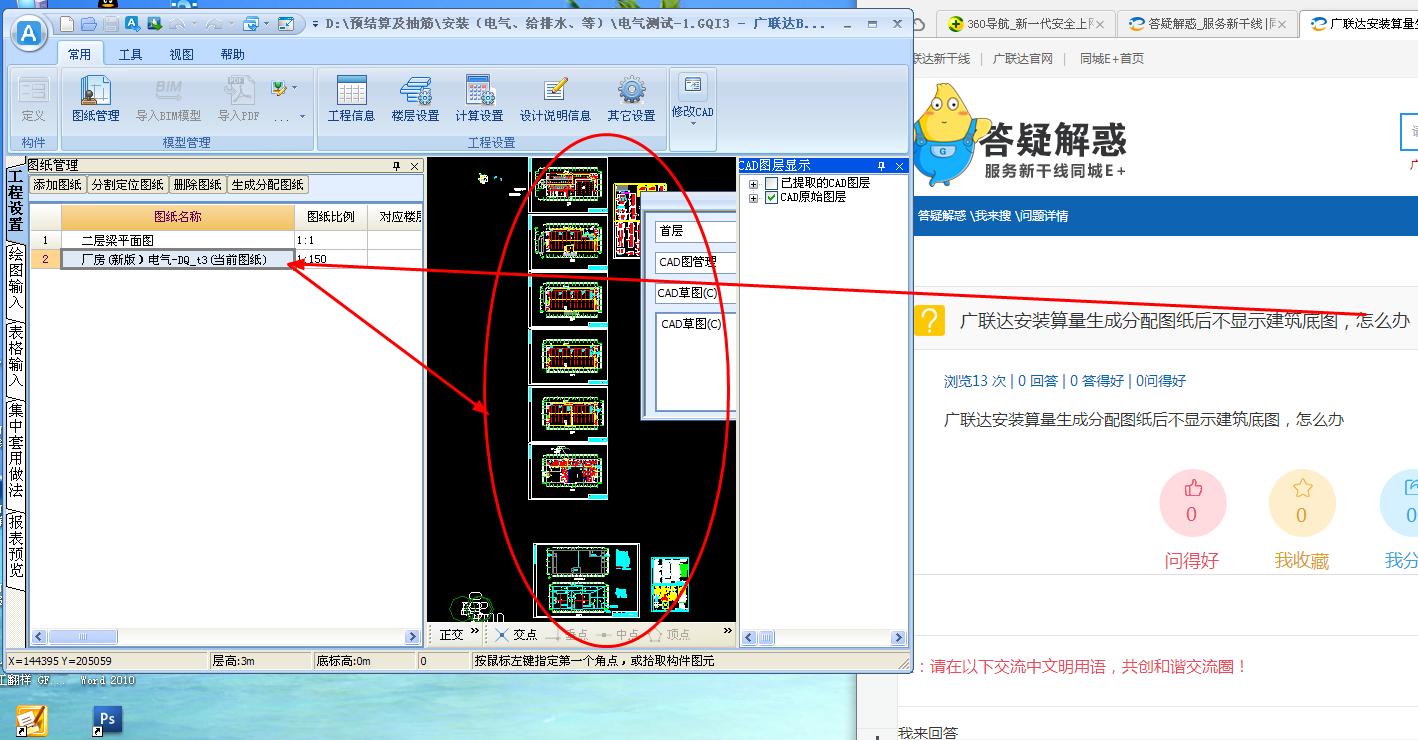The width and height of the screenshot is (1418, 740).
Task: Click the fullscreen view icon in quick access toolbar
Action: point(286,24)
